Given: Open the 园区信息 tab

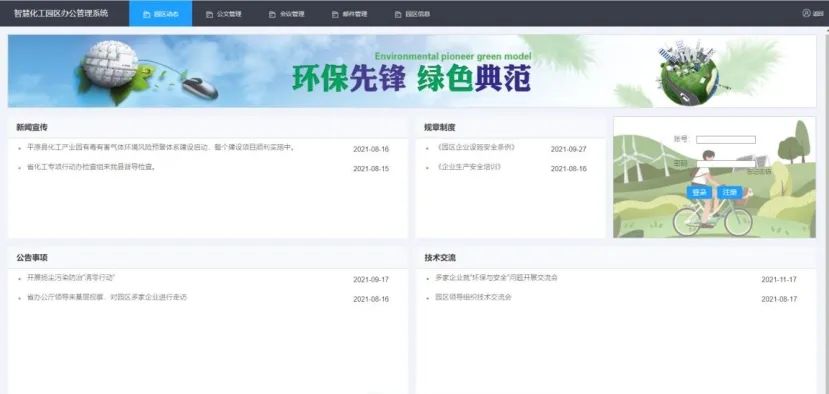Looking at the screenshot, I should click(x=412, y=14).
